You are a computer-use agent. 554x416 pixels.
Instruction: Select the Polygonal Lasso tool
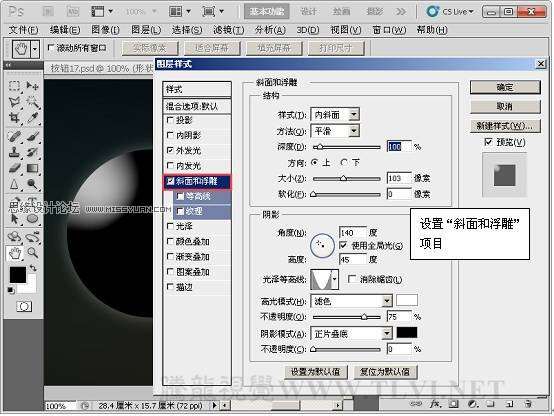pyautogui.click(x=14, y=102)
